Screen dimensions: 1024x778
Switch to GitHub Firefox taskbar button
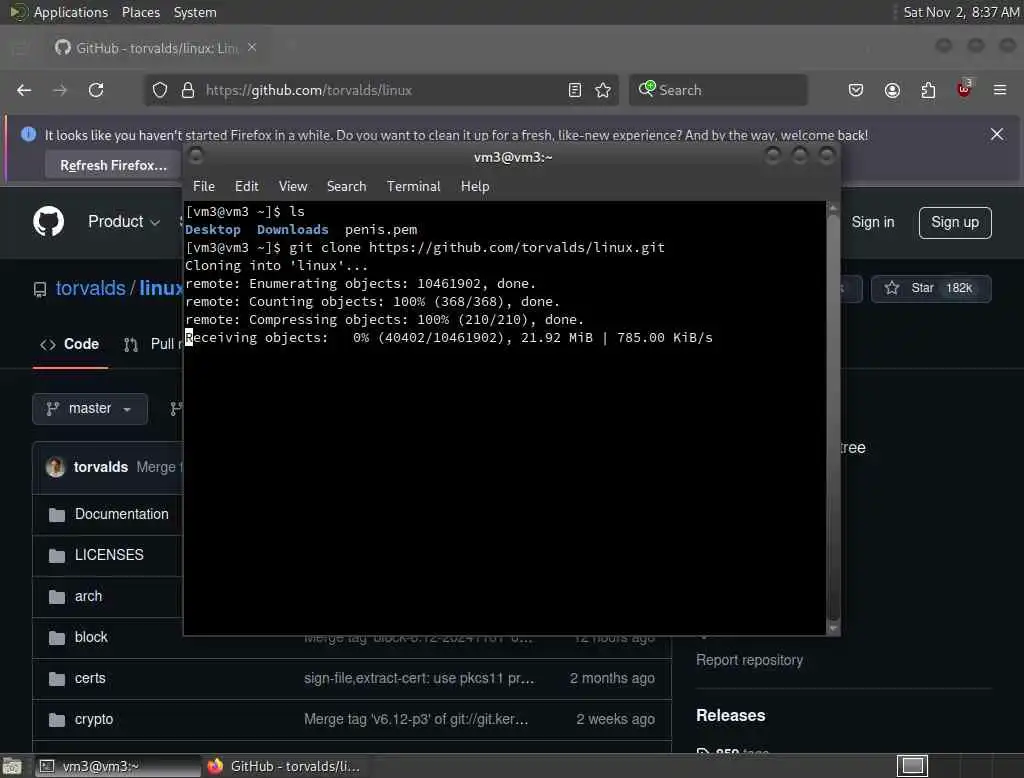[283, 766]
